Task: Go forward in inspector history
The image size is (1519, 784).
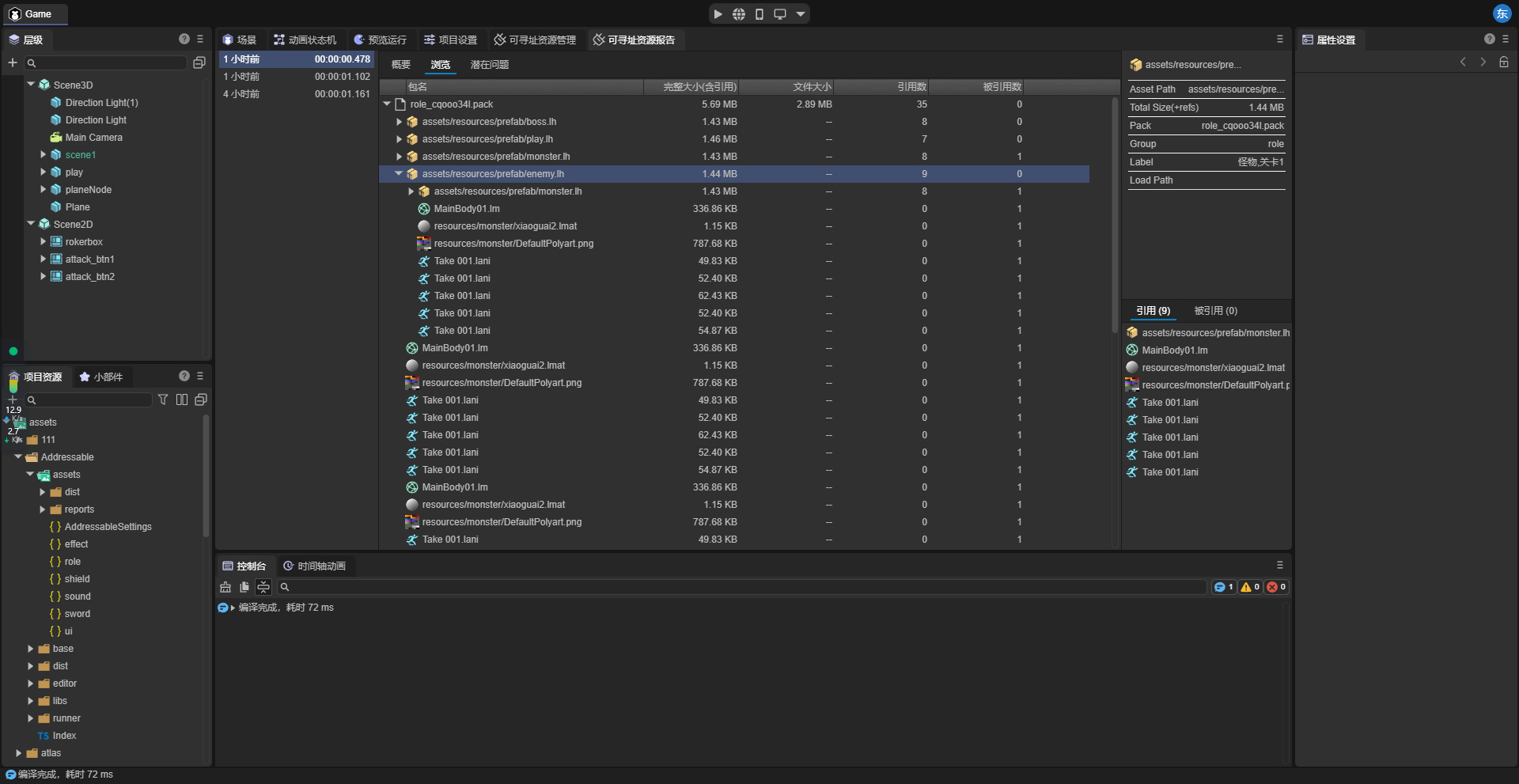Action: [x=1483, y=62]
